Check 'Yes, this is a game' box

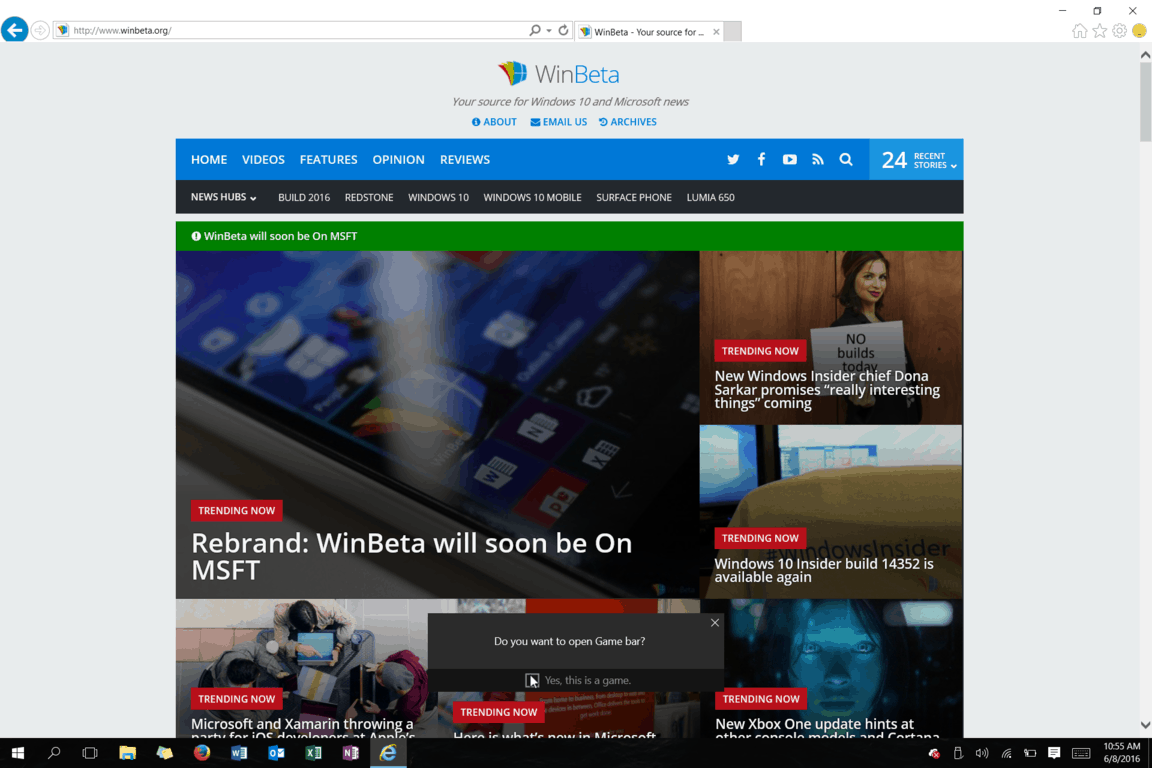532,681
